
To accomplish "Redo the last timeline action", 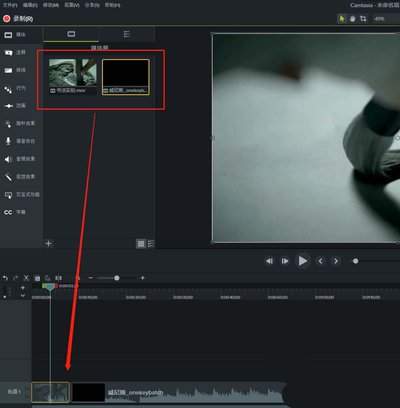I will [15, 278].
